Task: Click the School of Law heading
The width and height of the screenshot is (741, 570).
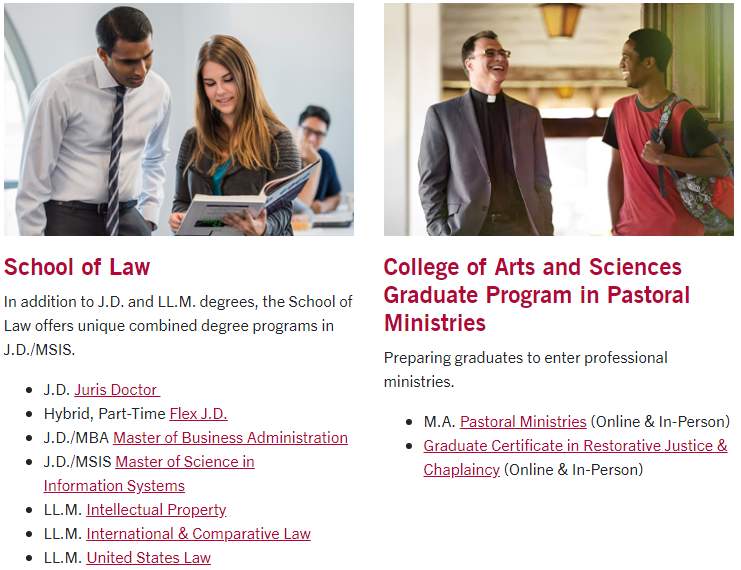Action: click(77, 267)
